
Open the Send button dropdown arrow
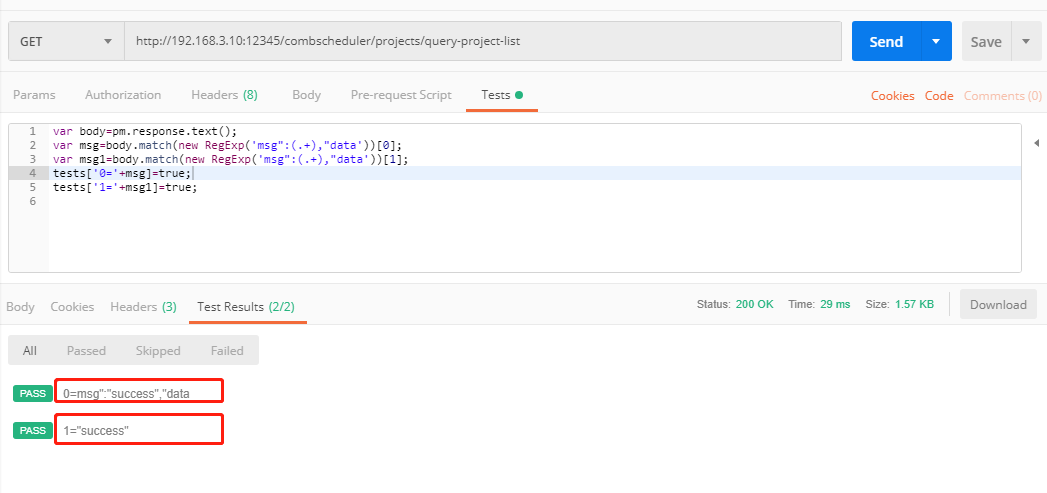(x=936, y=41)
